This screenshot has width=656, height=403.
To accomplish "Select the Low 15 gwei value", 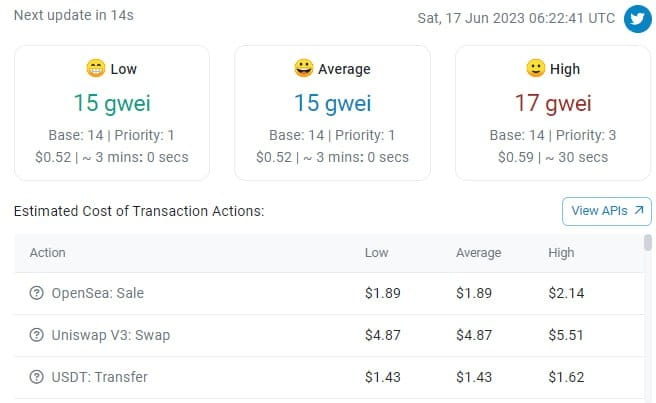I will coord(112,103).
